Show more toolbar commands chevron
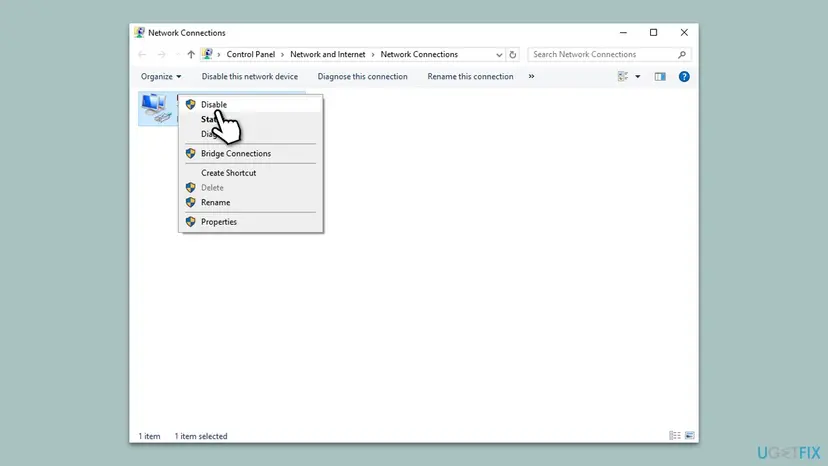 pos(531,77)
